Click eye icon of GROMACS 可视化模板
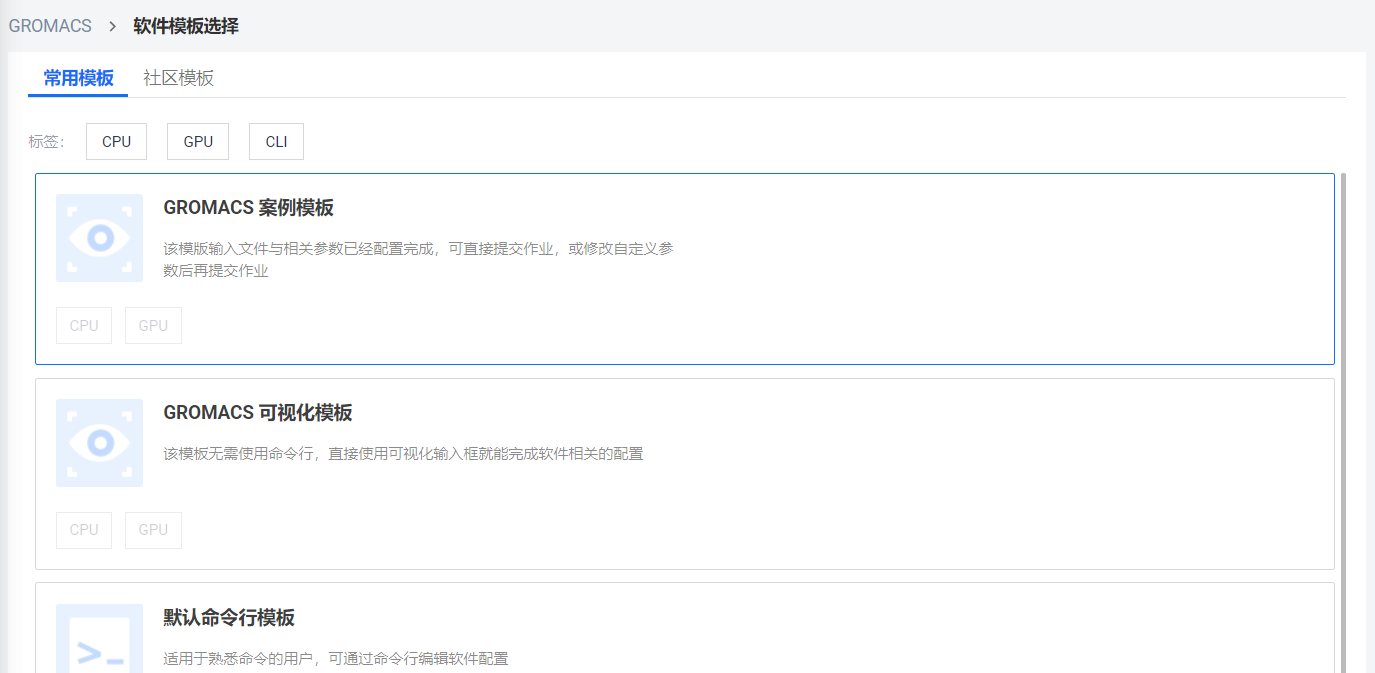This screenshot has height=673, width=1375. point(99,443)
